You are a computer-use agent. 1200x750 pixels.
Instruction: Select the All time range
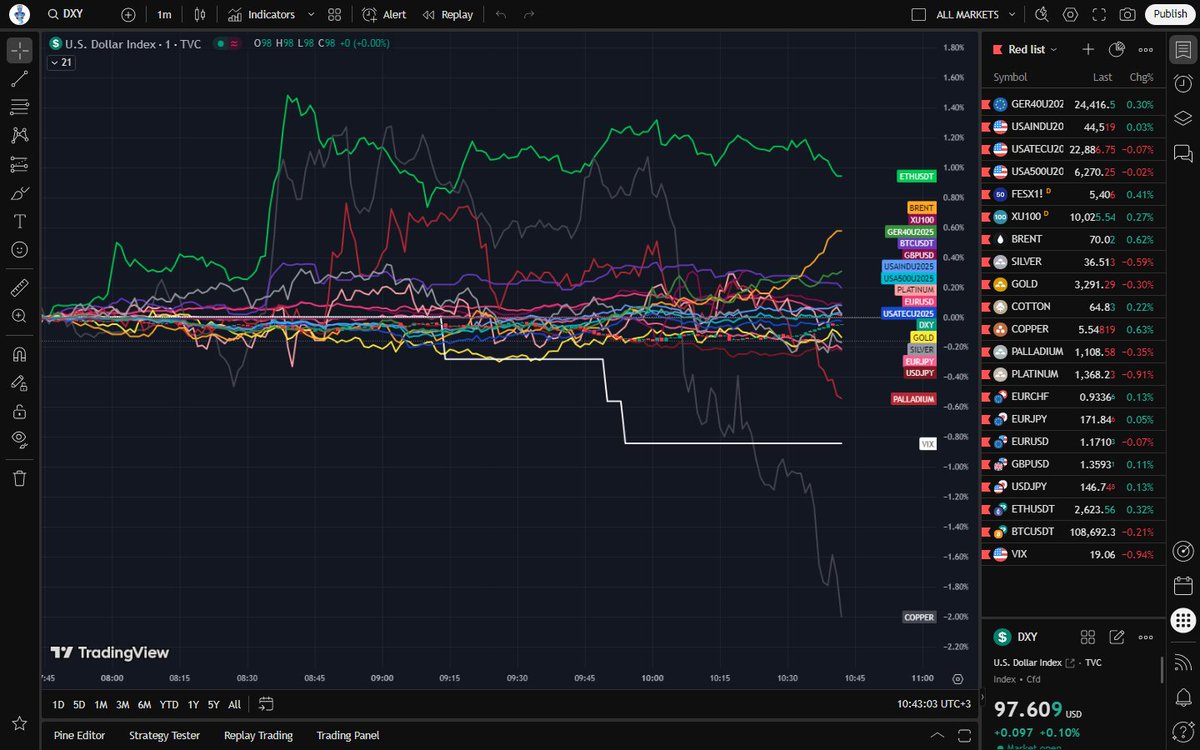coord(234,704)
